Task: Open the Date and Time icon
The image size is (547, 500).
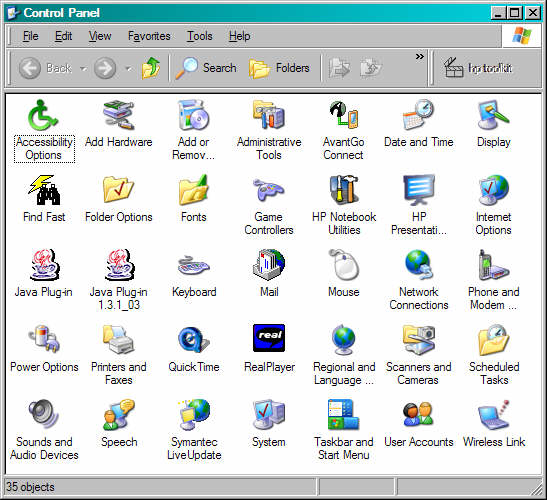Action: [x=419, y=115]
